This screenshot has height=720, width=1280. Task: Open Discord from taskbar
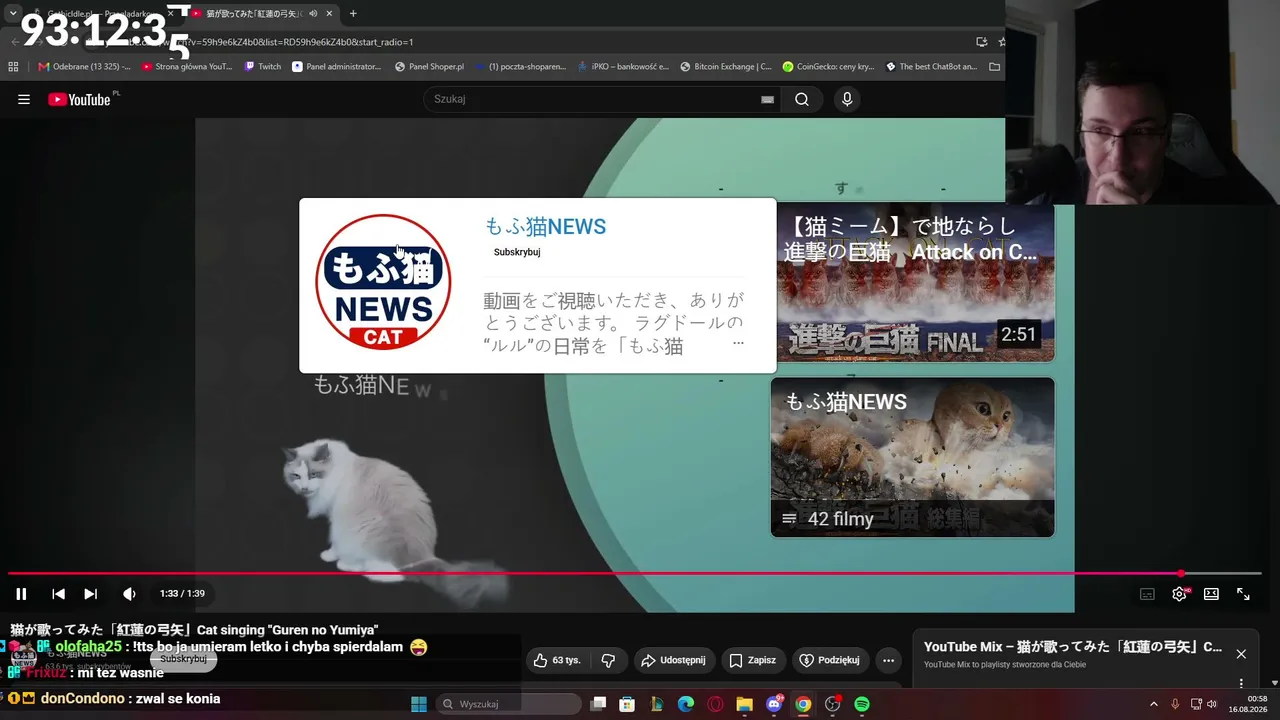coord(774,704)
